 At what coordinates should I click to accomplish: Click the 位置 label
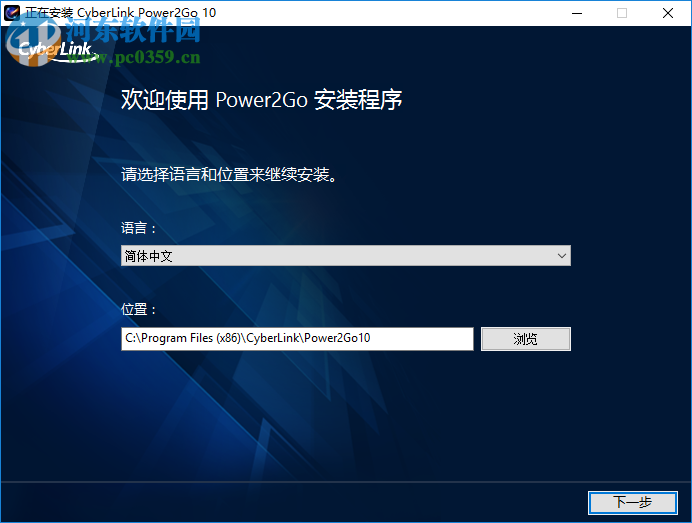(x=139, y=309)
